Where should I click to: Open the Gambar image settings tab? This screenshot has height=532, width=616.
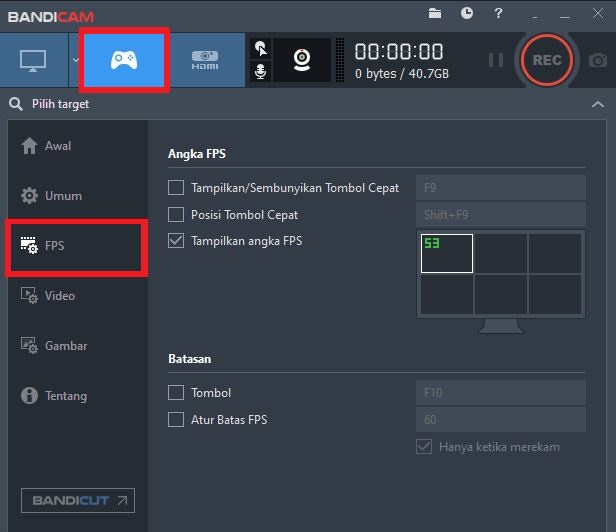click(78, 346)
